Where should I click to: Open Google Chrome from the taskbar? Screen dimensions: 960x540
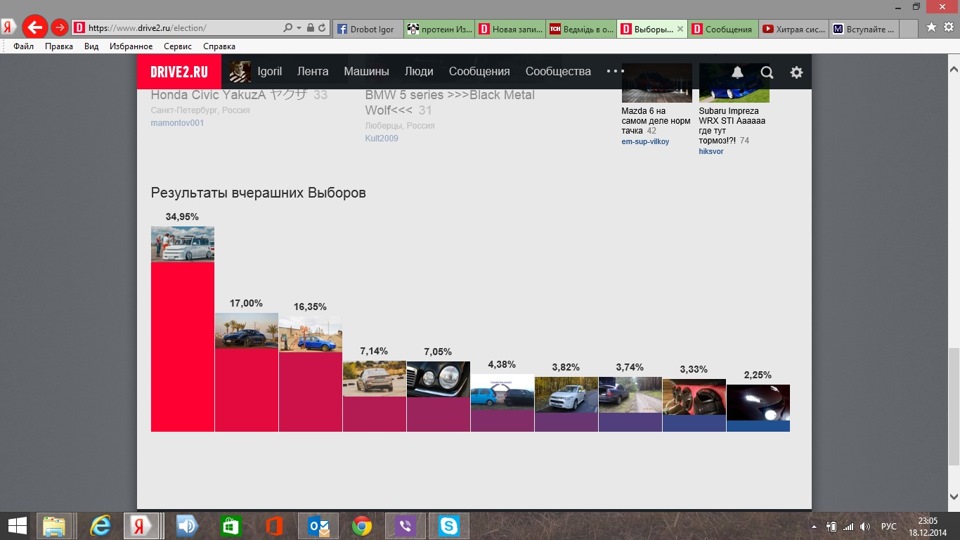361,526
